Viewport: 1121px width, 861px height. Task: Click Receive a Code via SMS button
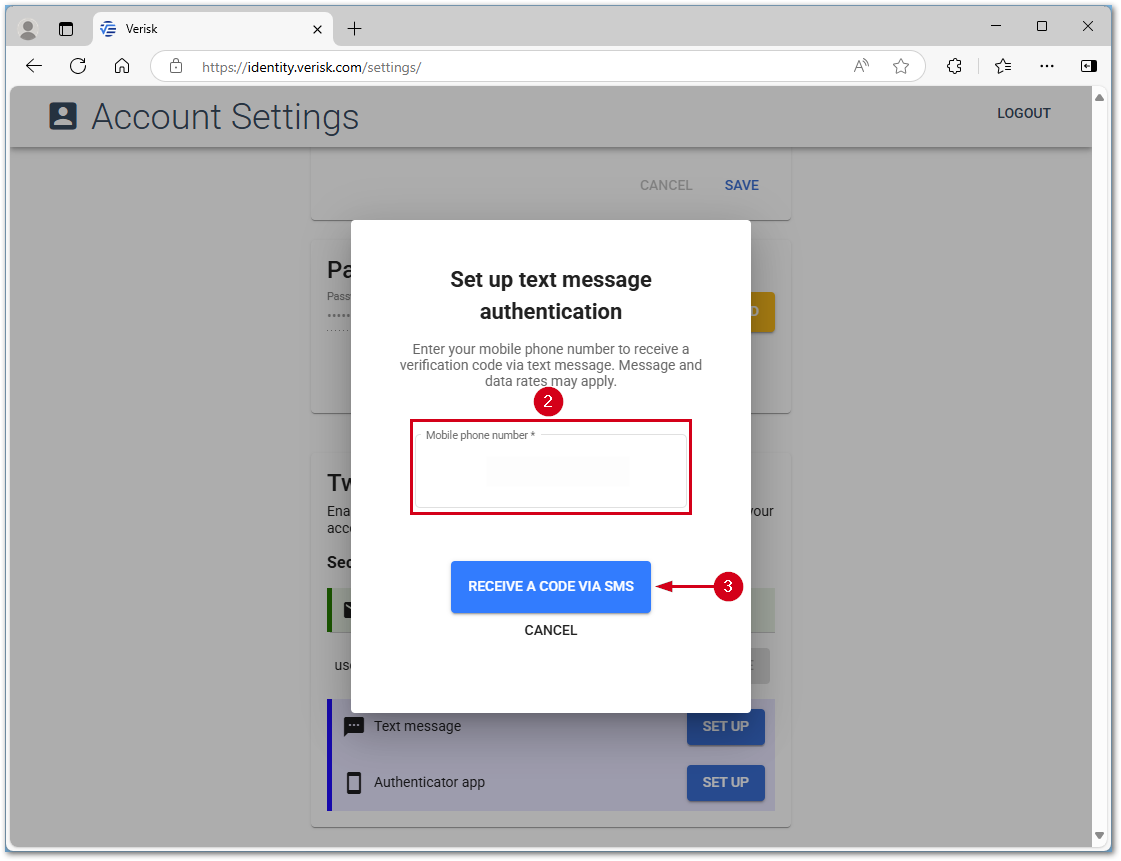pyautogui.click(x=550, y=586)
